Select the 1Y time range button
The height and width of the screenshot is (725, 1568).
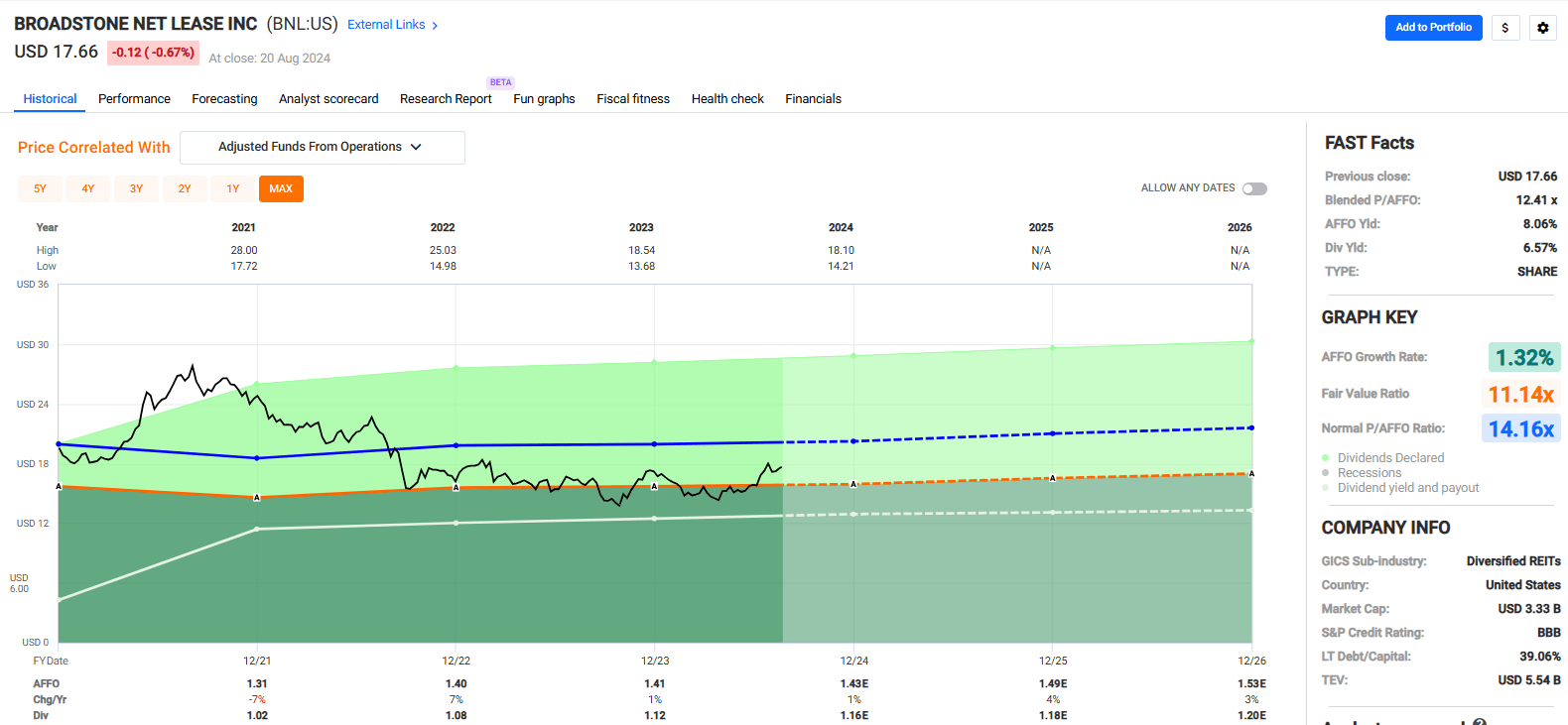click(233, 188)
